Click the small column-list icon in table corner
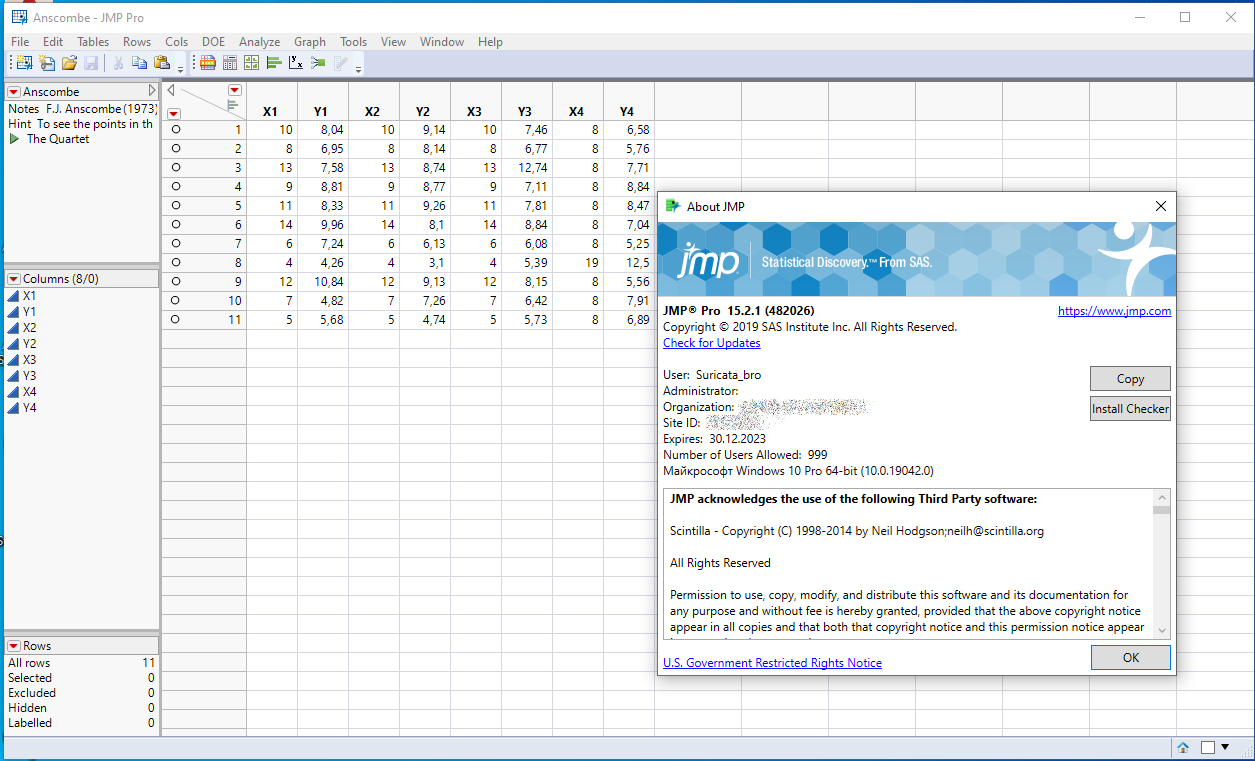 pyautogui.click(x=232, y=105)
